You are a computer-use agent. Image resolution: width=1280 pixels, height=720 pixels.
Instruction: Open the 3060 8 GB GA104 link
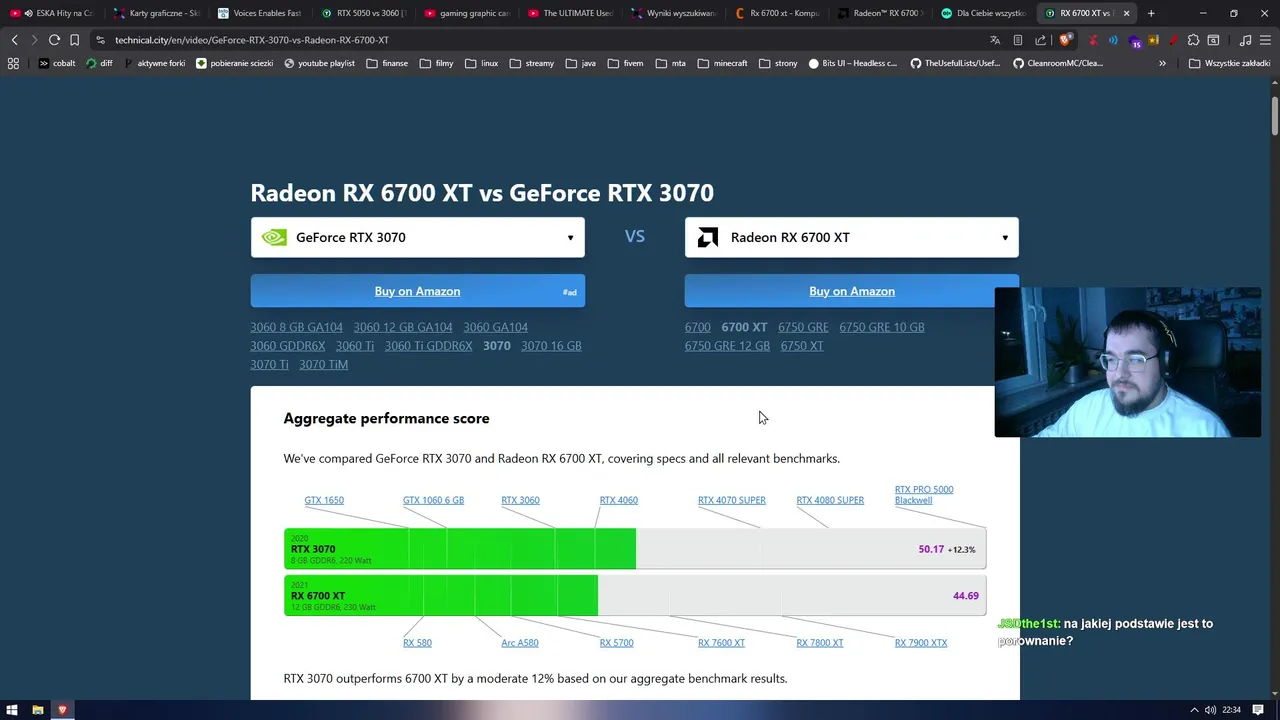(296, 327)
